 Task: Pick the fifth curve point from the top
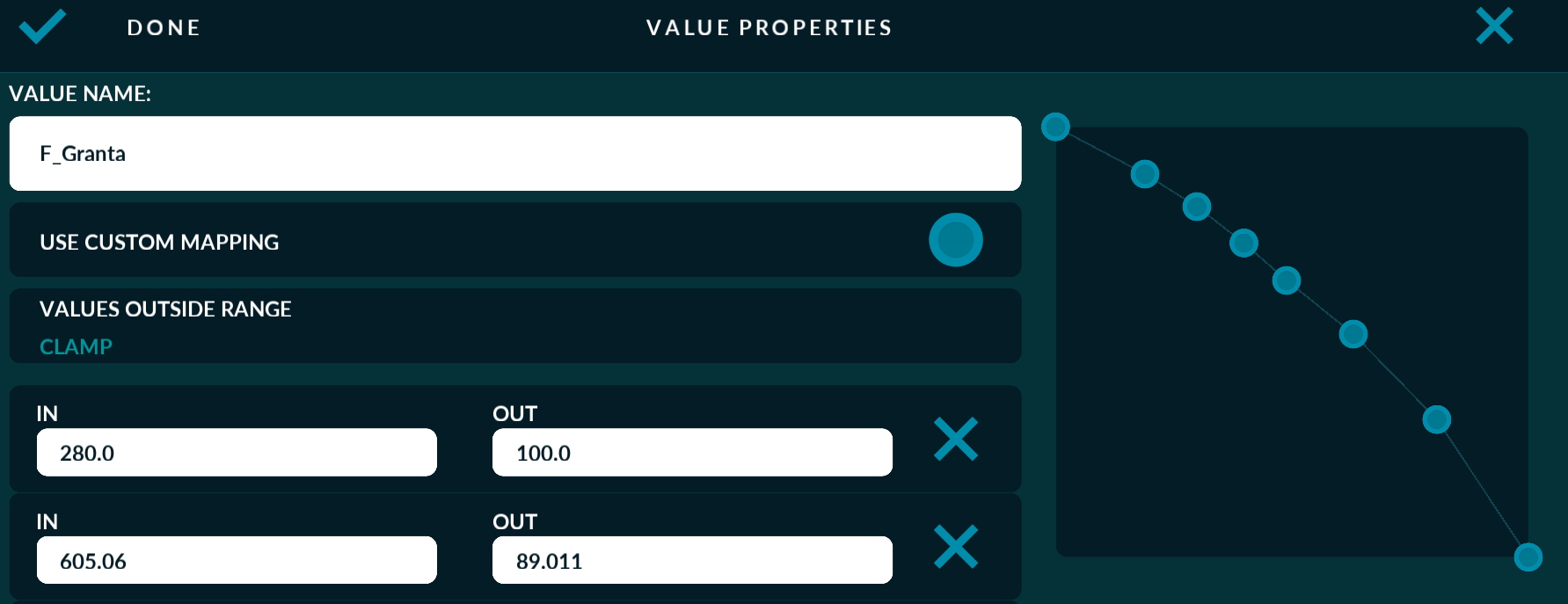click(1287, 280)
